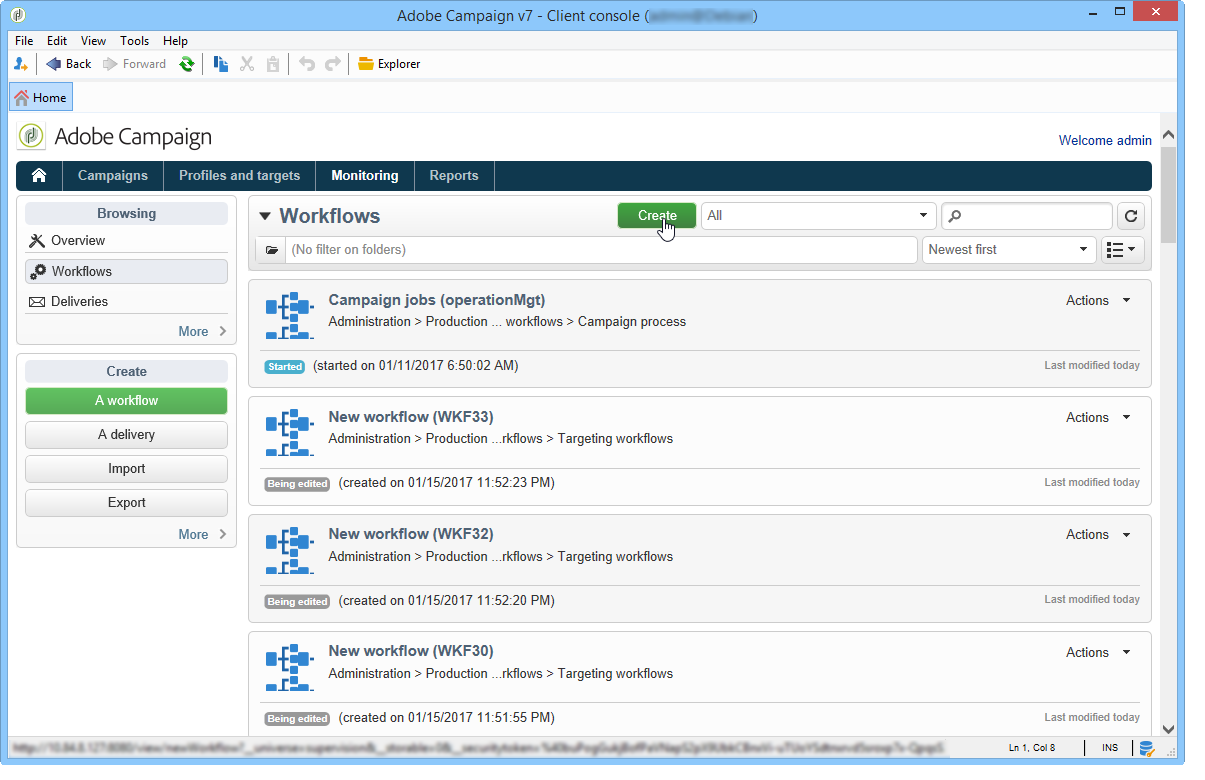Screen dimensions: 1205x780
Task: Open New workflow (WKF30)
Action: pos(411,651)
